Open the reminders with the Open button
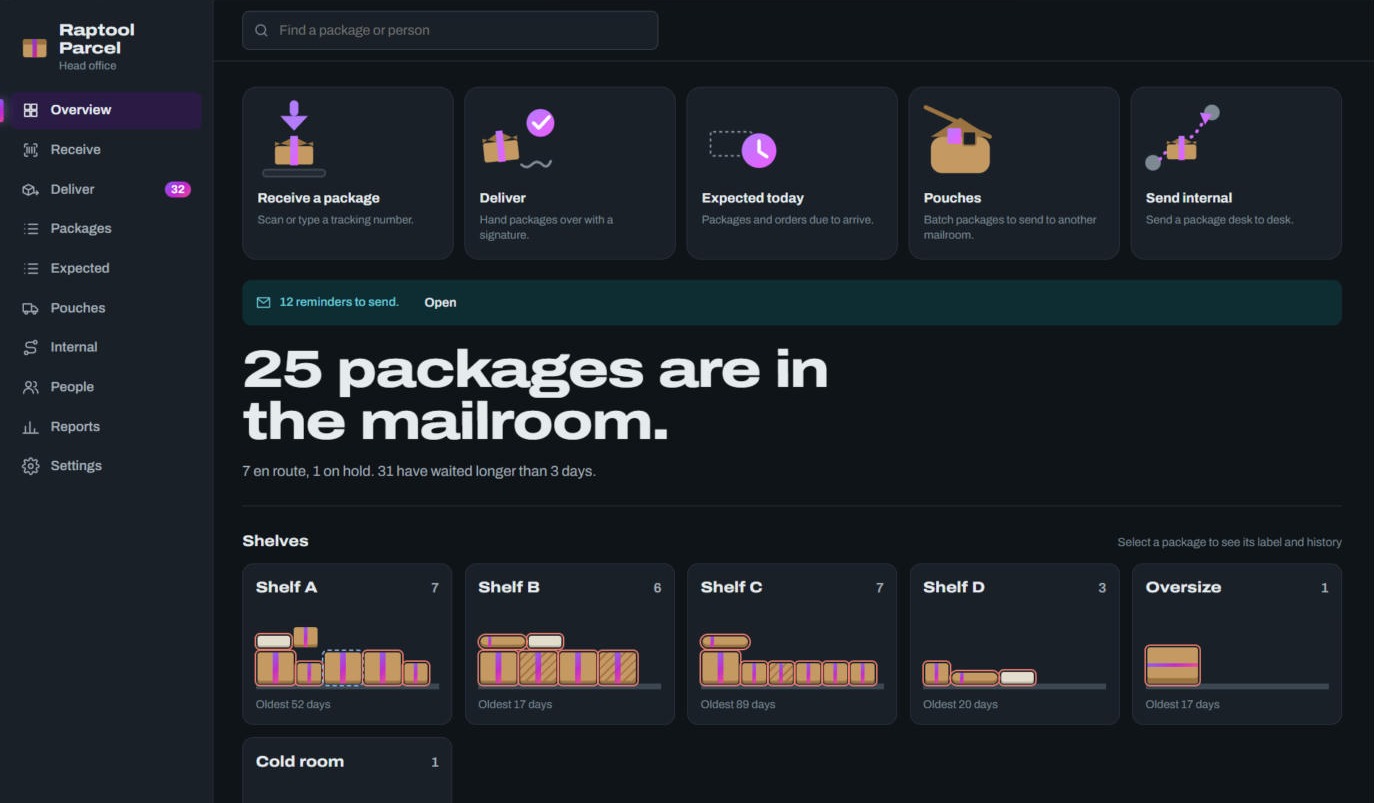The height and width of the screenshot is (803, 1374). [440, 302]
